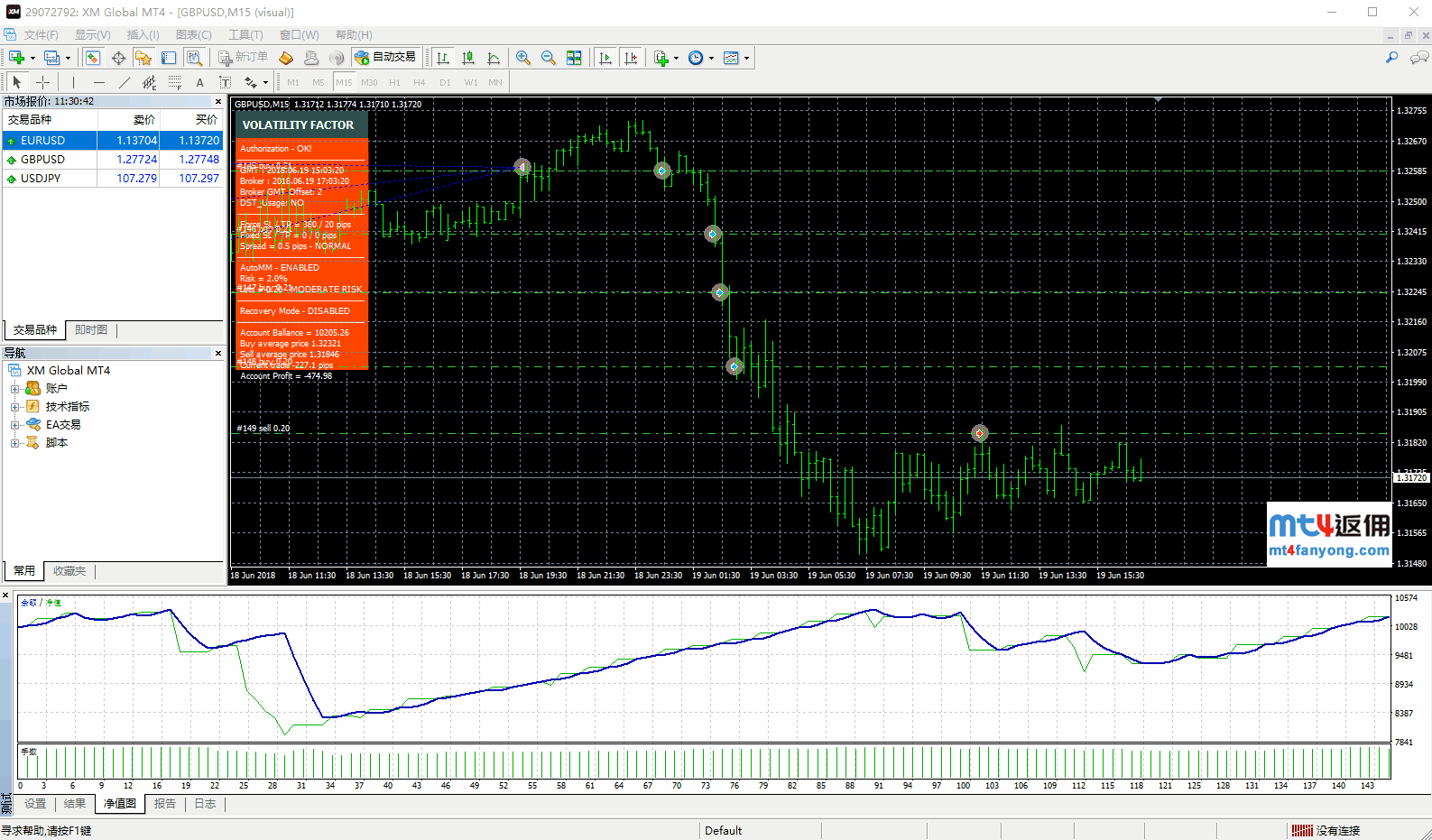This screenshot has width=1432, height=840.
Task: Select the GBPUSD row in market watch
Action: [43, 160]
